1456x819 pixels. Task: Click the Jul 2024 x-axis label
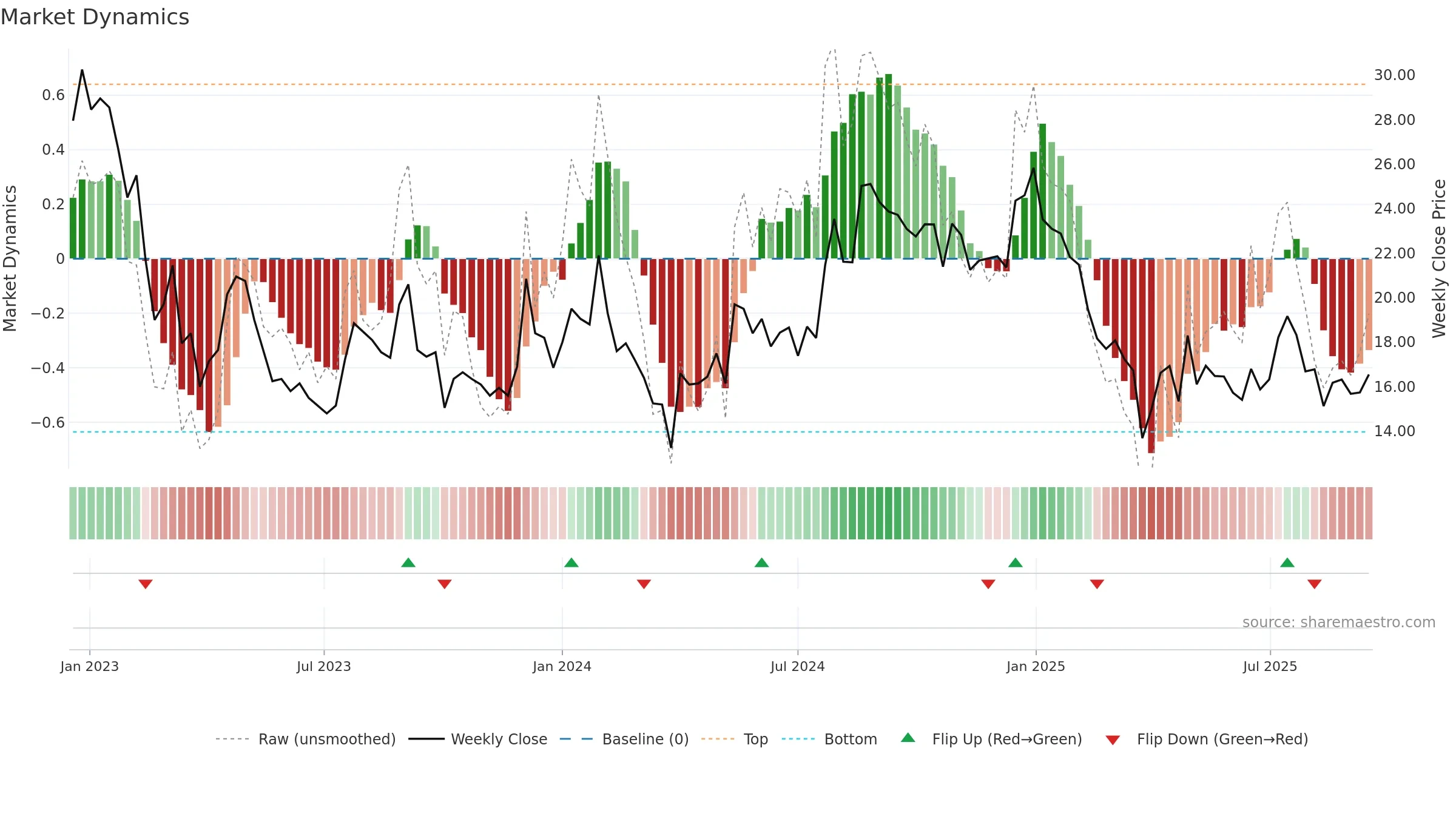798,666
